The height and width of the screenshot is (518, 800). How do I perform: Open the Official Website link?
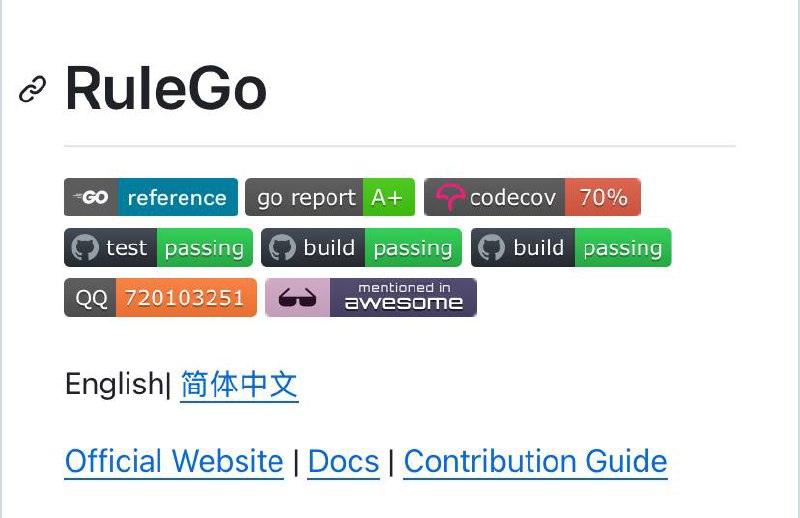tap(174, 461)
